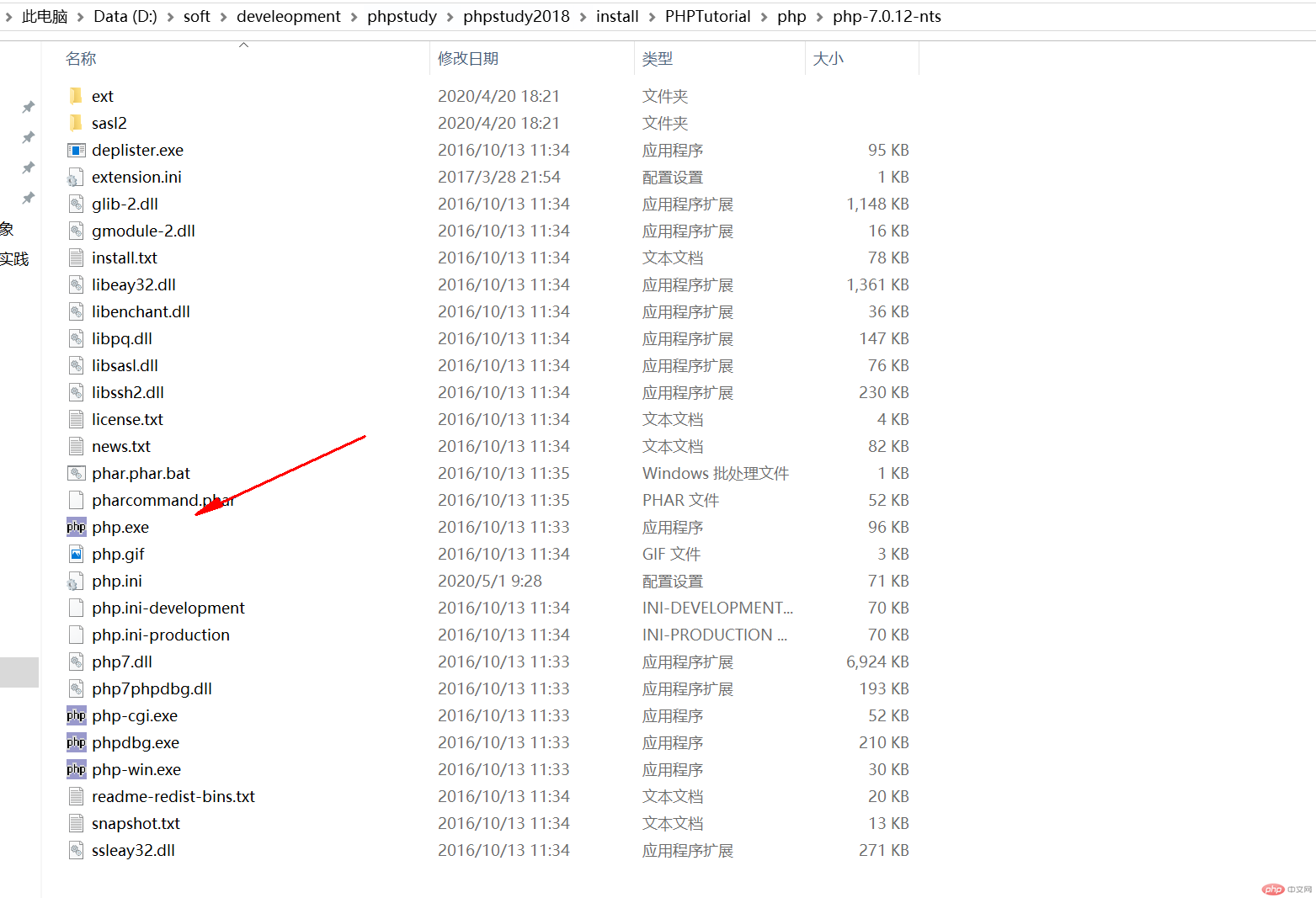Viewport: 1316px width, 898px height.
Task: Go to 此电脑 in the address bar
Action: click(x=45, y=17)
